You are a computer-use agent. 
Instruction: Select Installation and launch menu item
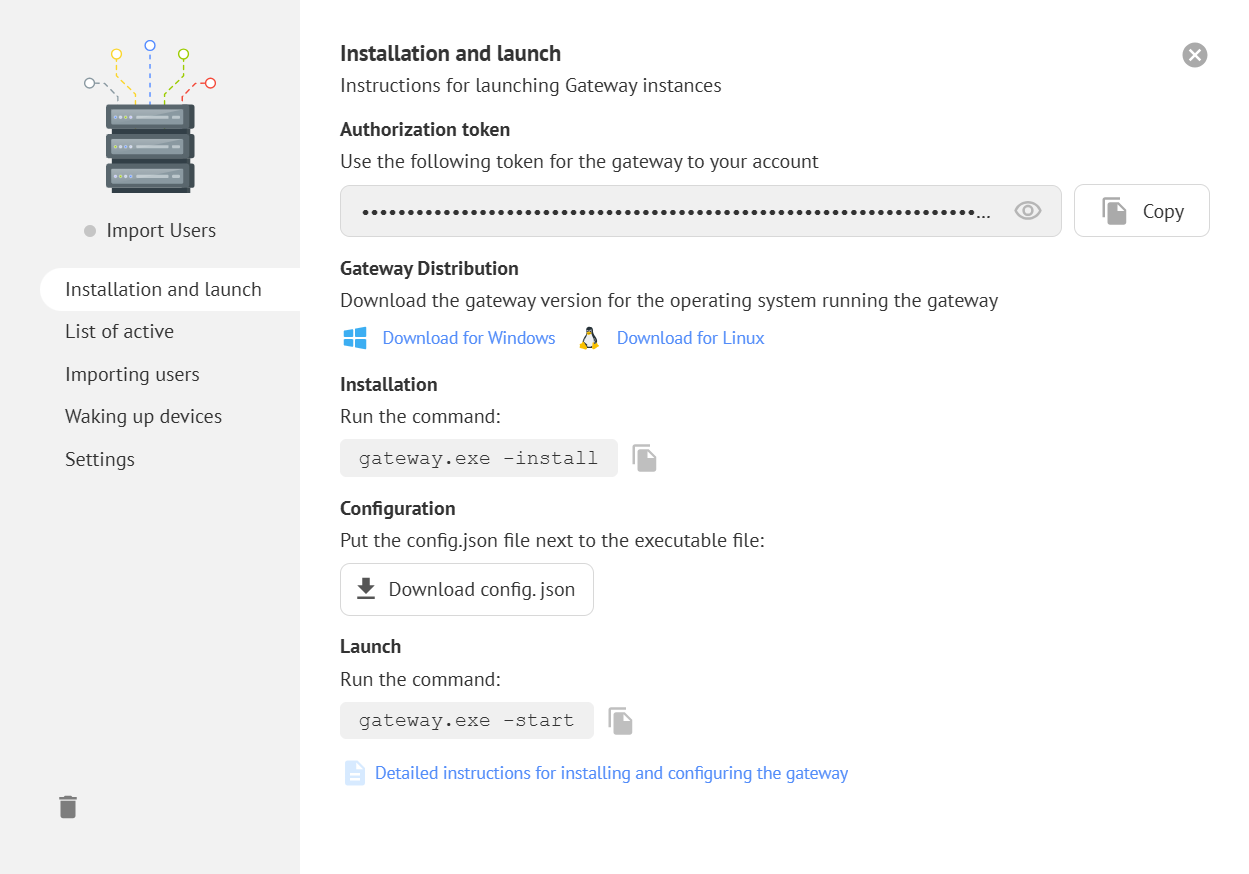163,289
